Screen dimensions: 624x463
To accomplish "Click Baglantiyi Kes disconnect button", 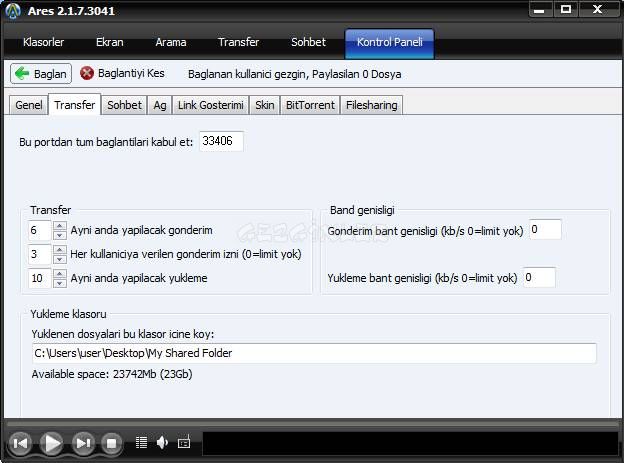I will (x=122, y=73).
